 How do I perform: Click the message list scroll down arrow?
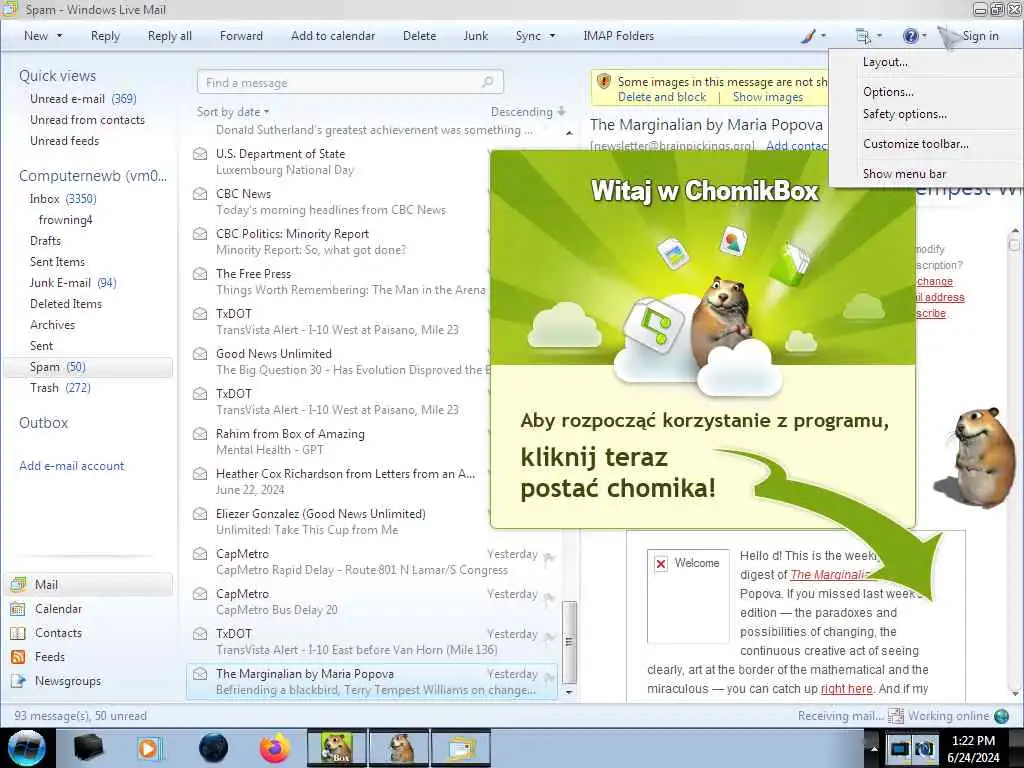(569, 692)
